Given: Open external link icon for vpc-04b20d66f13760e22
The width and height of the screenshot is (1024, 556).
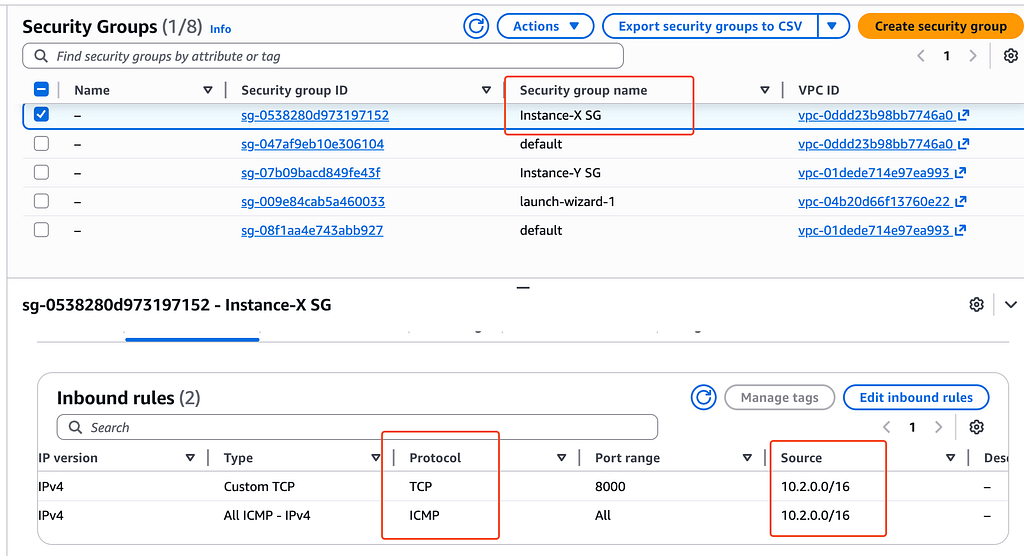Looking at the screenshot, I should coord(960,202).
